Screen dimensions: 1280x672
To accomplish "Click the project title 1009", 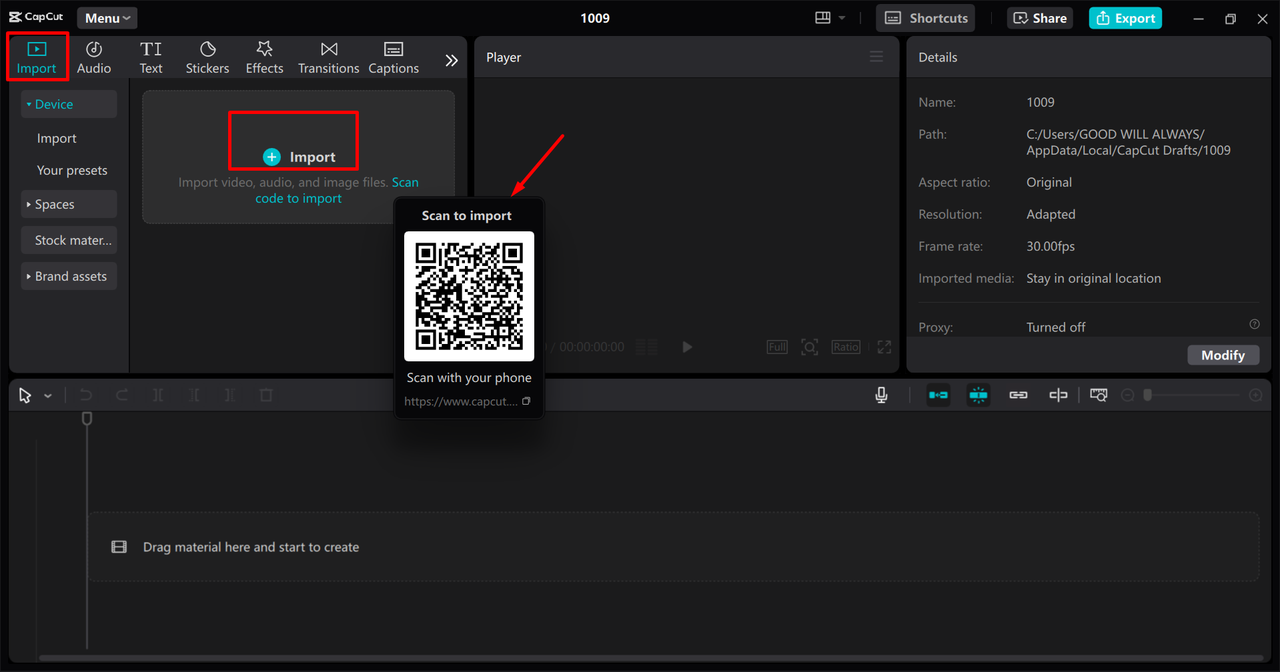I will pos(595,18).
